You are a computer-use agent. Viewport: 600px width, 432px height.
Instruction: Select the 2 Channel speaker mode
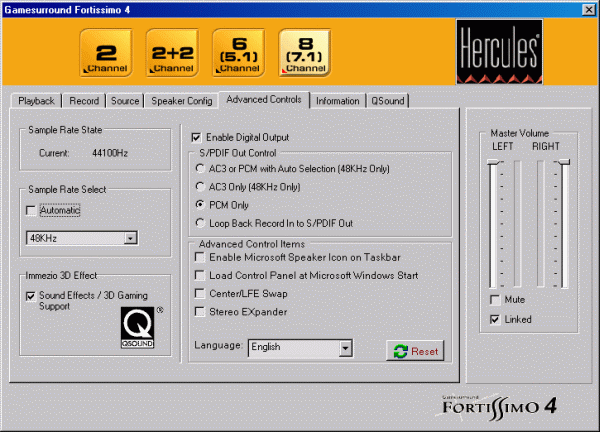tap(106, 53)
